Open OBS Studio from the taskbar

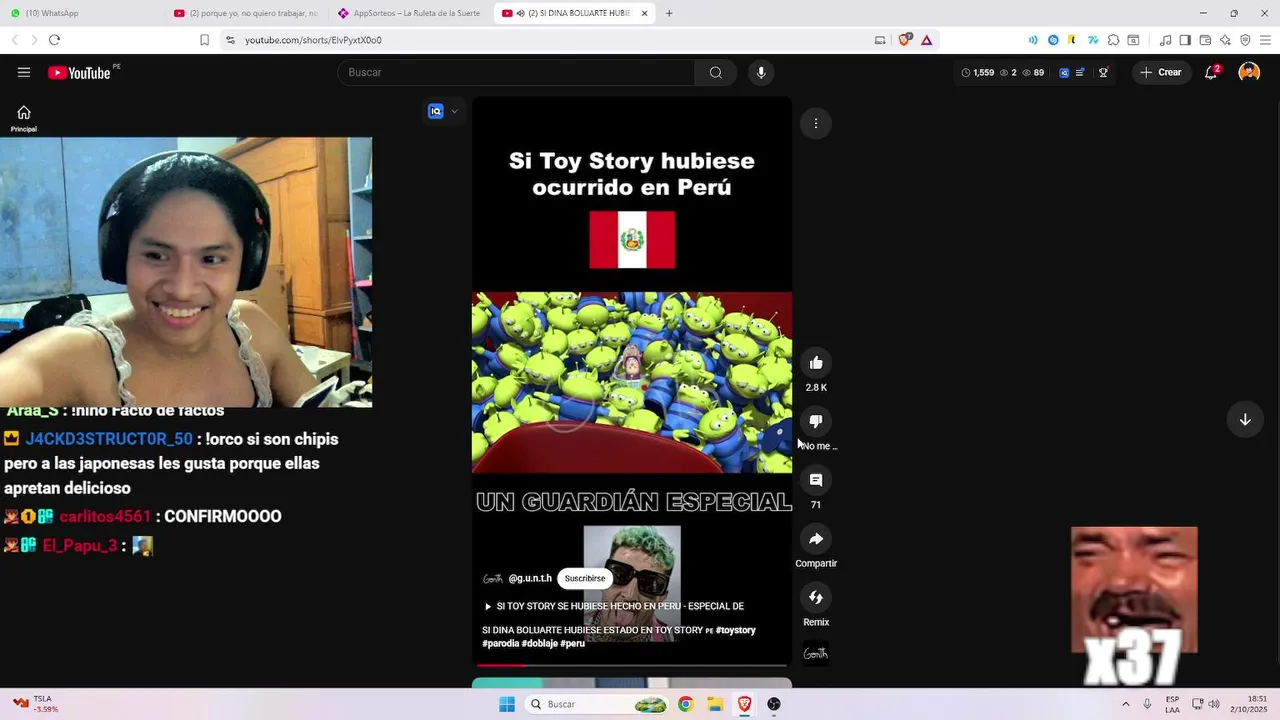coord(774,704)
